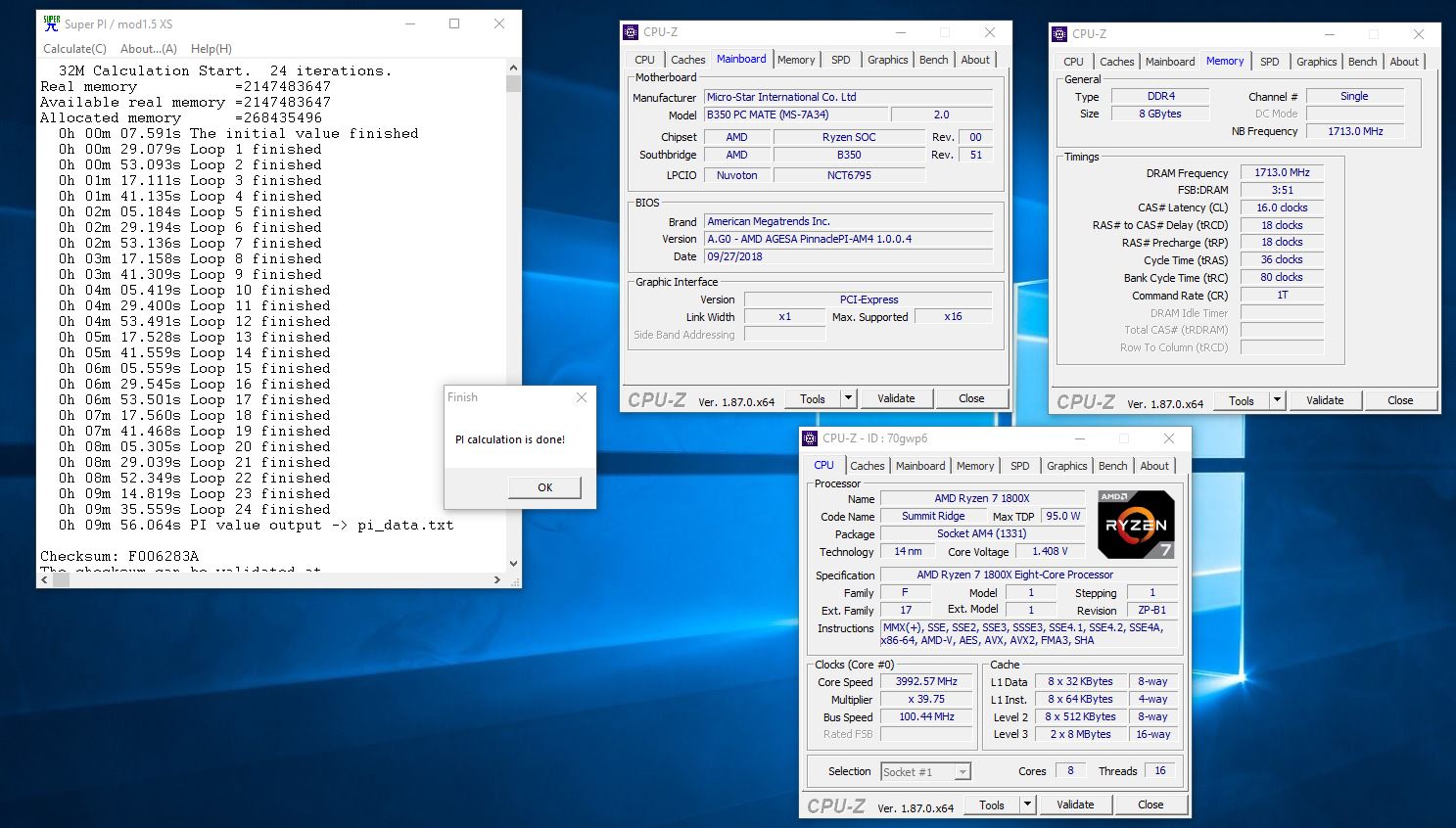Switch to CPU tab in the Mainboard CPU-Z window
The image size is (1456, 828).
coord(645,60)
